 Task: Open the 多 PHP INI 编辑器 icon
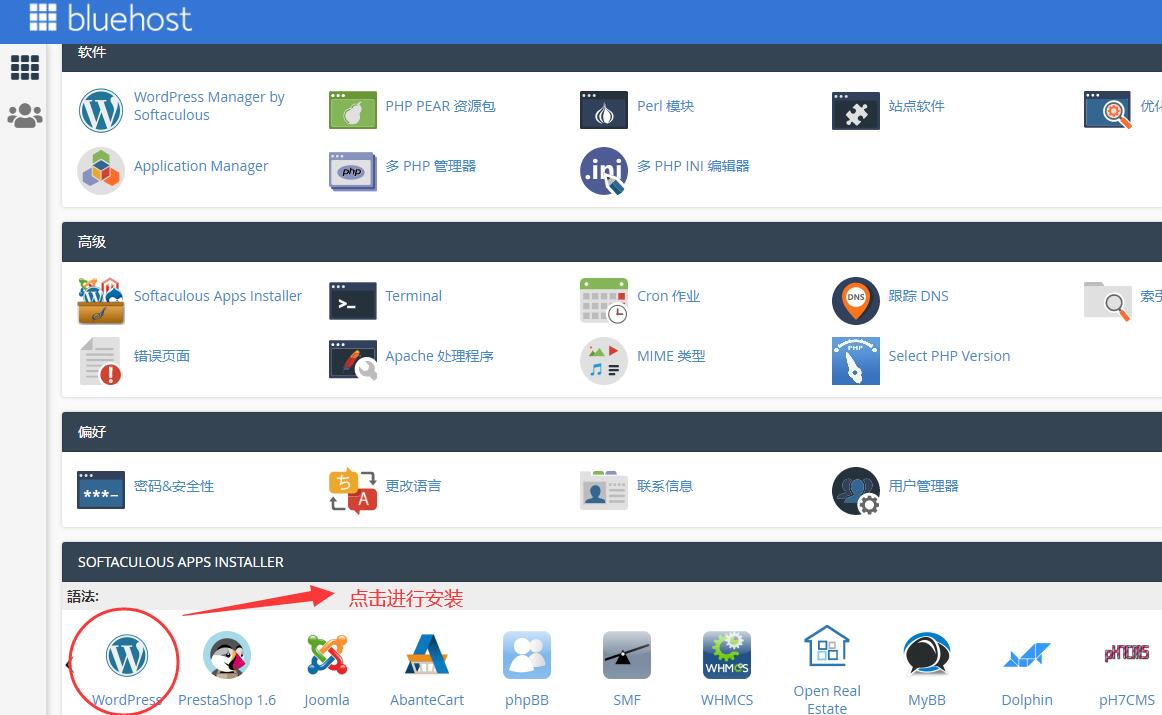pyautogui.click(x=604, y=171)
